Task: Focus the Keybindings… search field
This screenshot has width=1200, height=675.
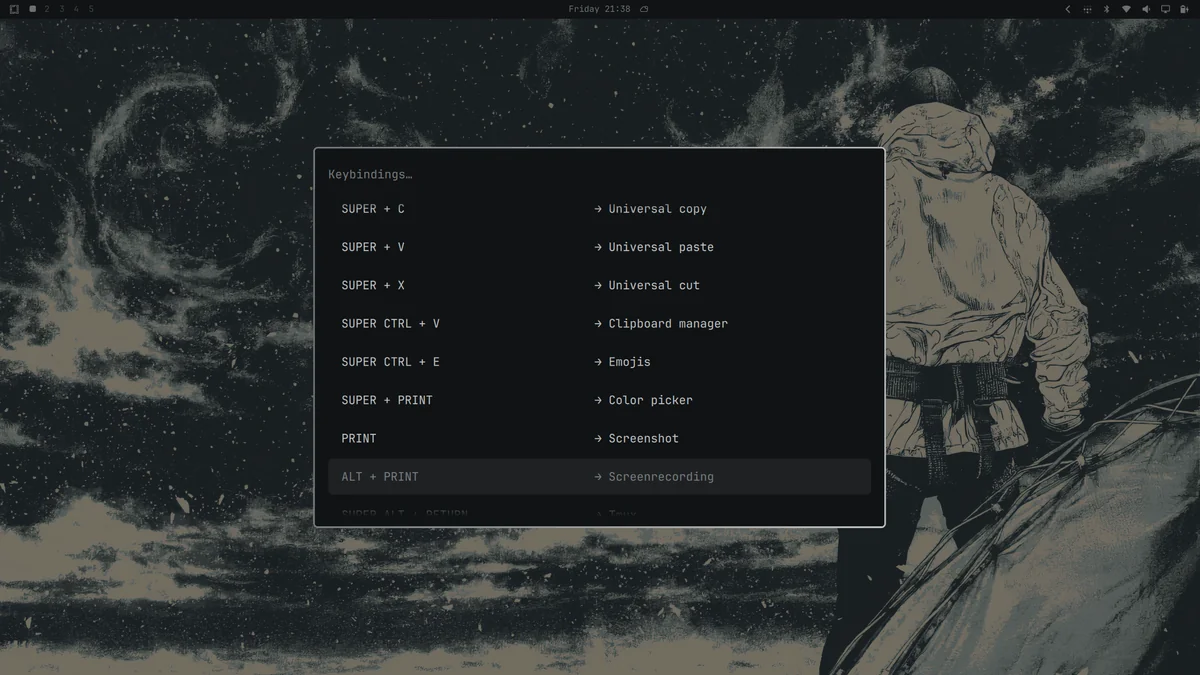Action: point(599,174)
